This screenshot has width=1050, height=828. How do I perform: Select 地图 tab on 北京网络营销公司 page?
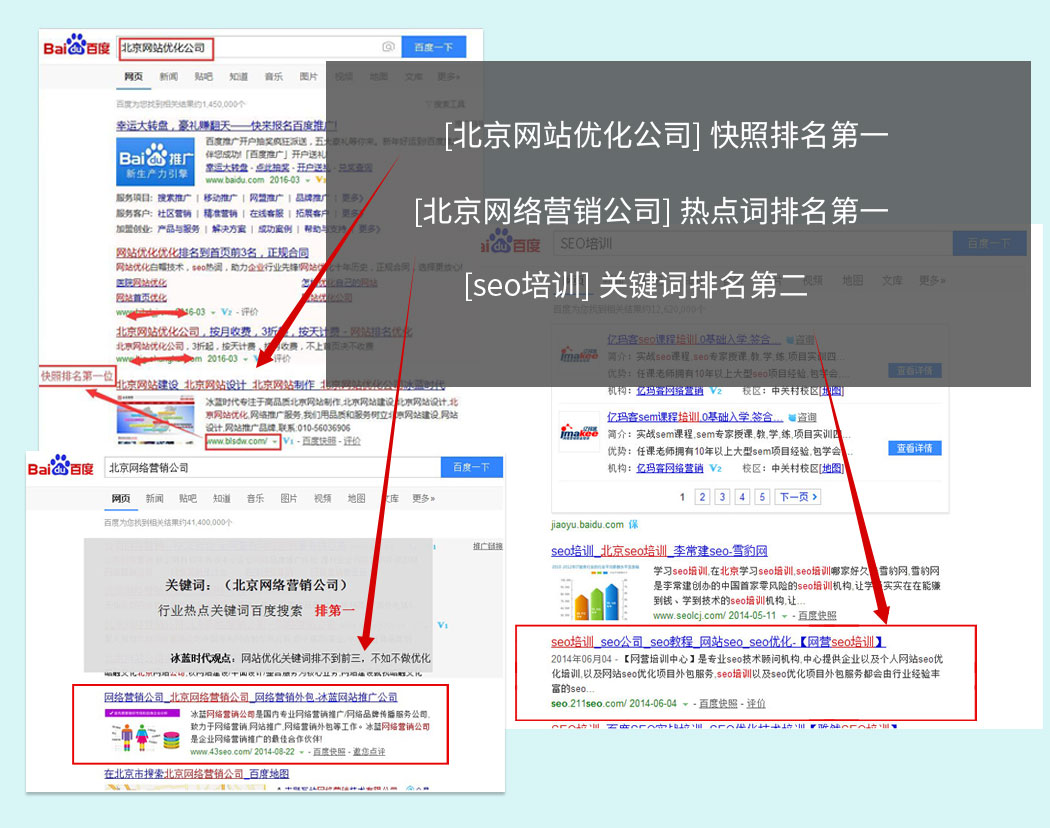point(357,498)
